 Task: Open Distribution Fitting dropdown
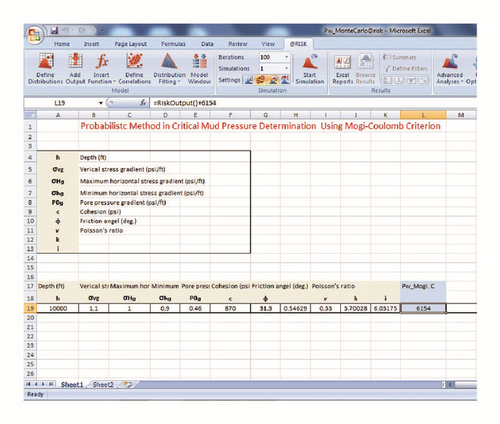(169, 69)
